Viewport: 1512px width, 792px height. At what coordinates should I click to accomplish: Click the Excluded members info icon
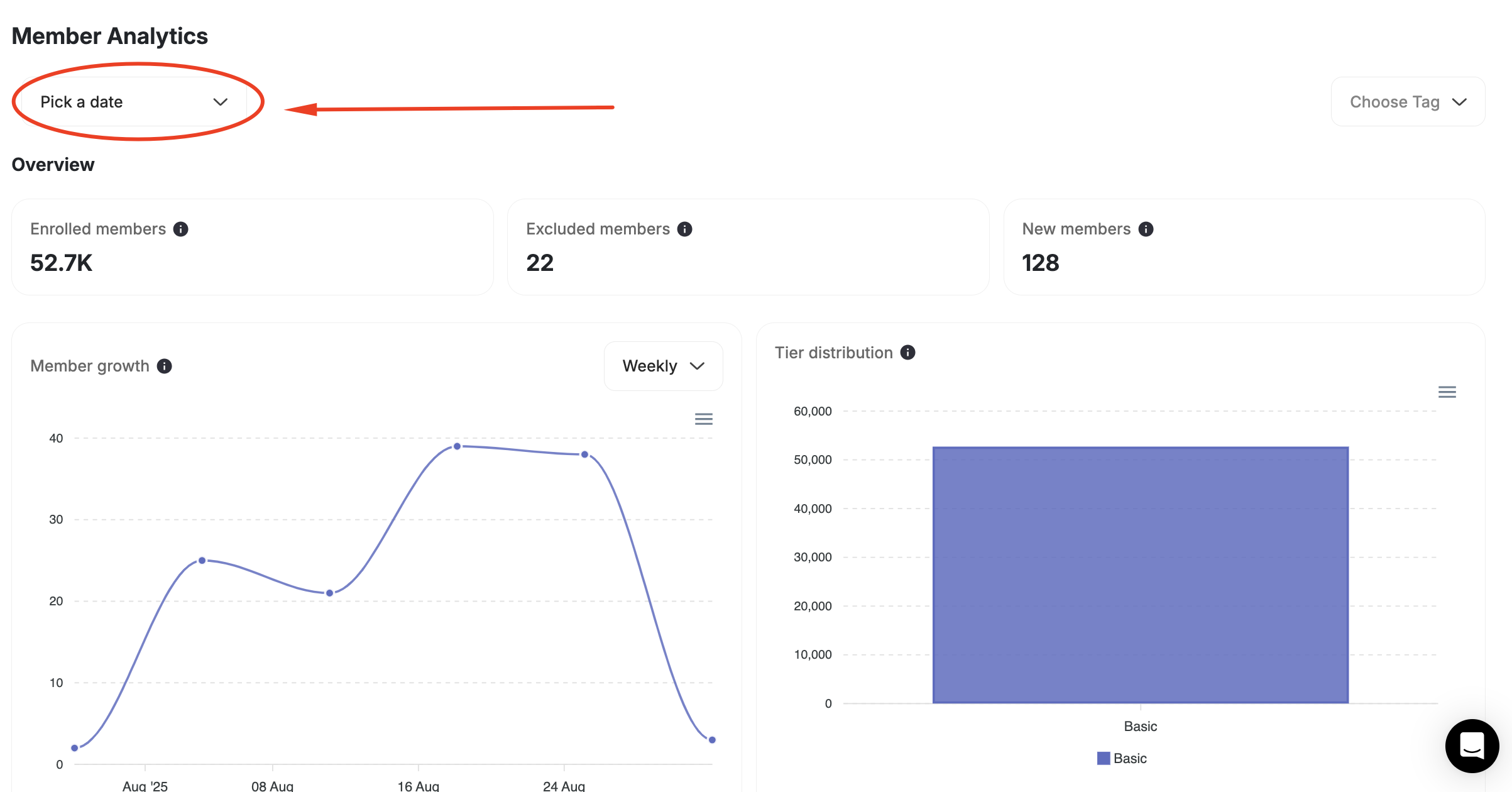pos(685,229)
